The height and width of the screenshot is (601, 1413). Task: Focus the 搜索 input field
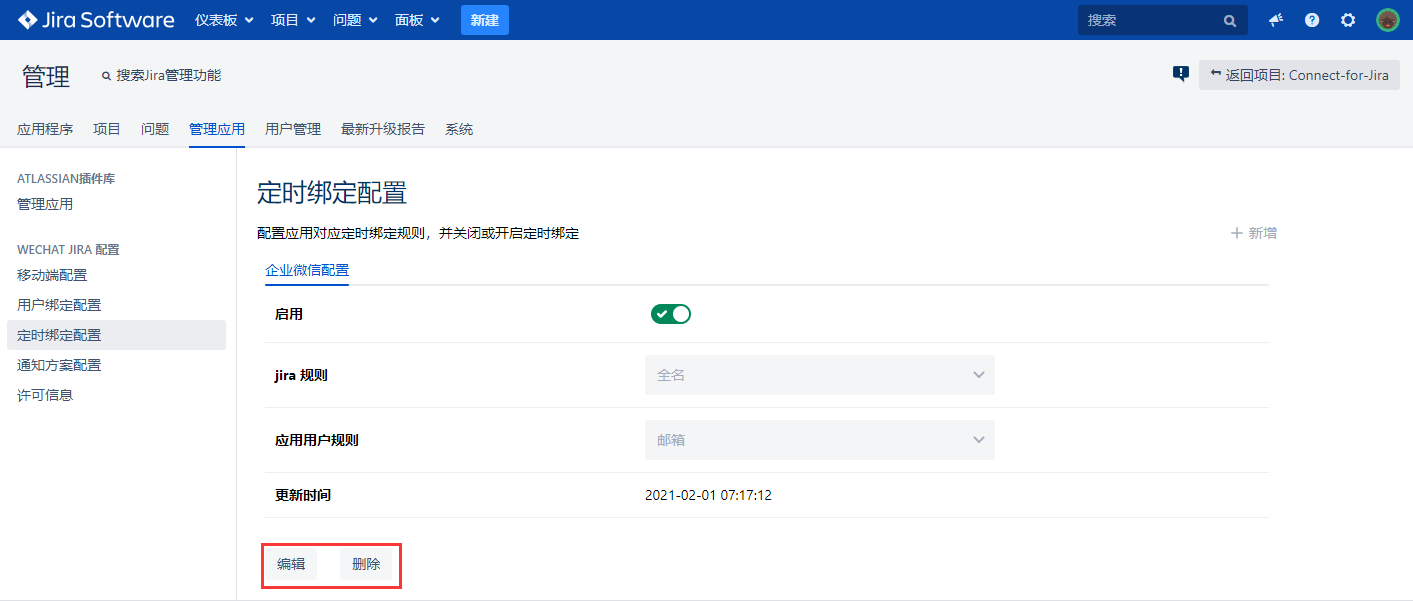[x=1150, y=20]
